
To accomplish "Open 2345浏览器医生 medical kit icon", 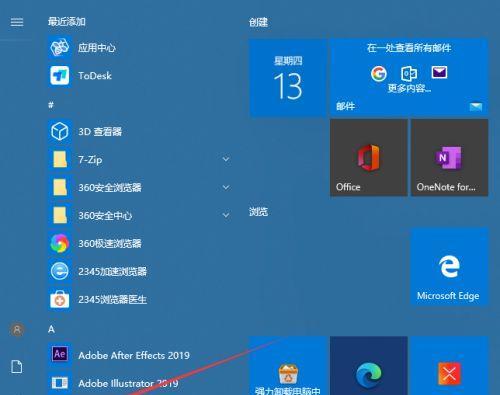I will pos(60,299).
